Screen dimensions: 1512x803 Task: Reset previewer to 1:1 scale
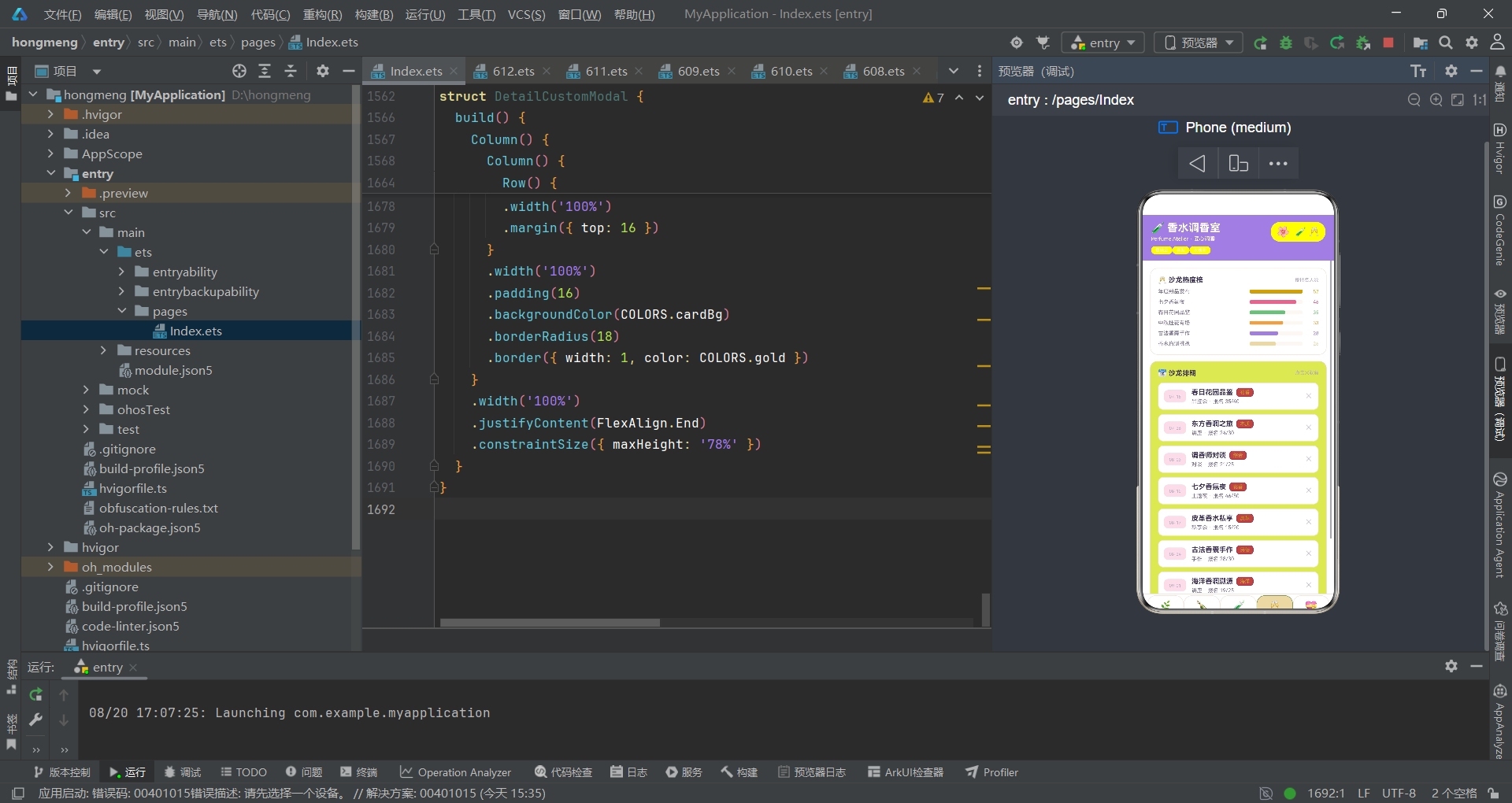click(1480, 100)
